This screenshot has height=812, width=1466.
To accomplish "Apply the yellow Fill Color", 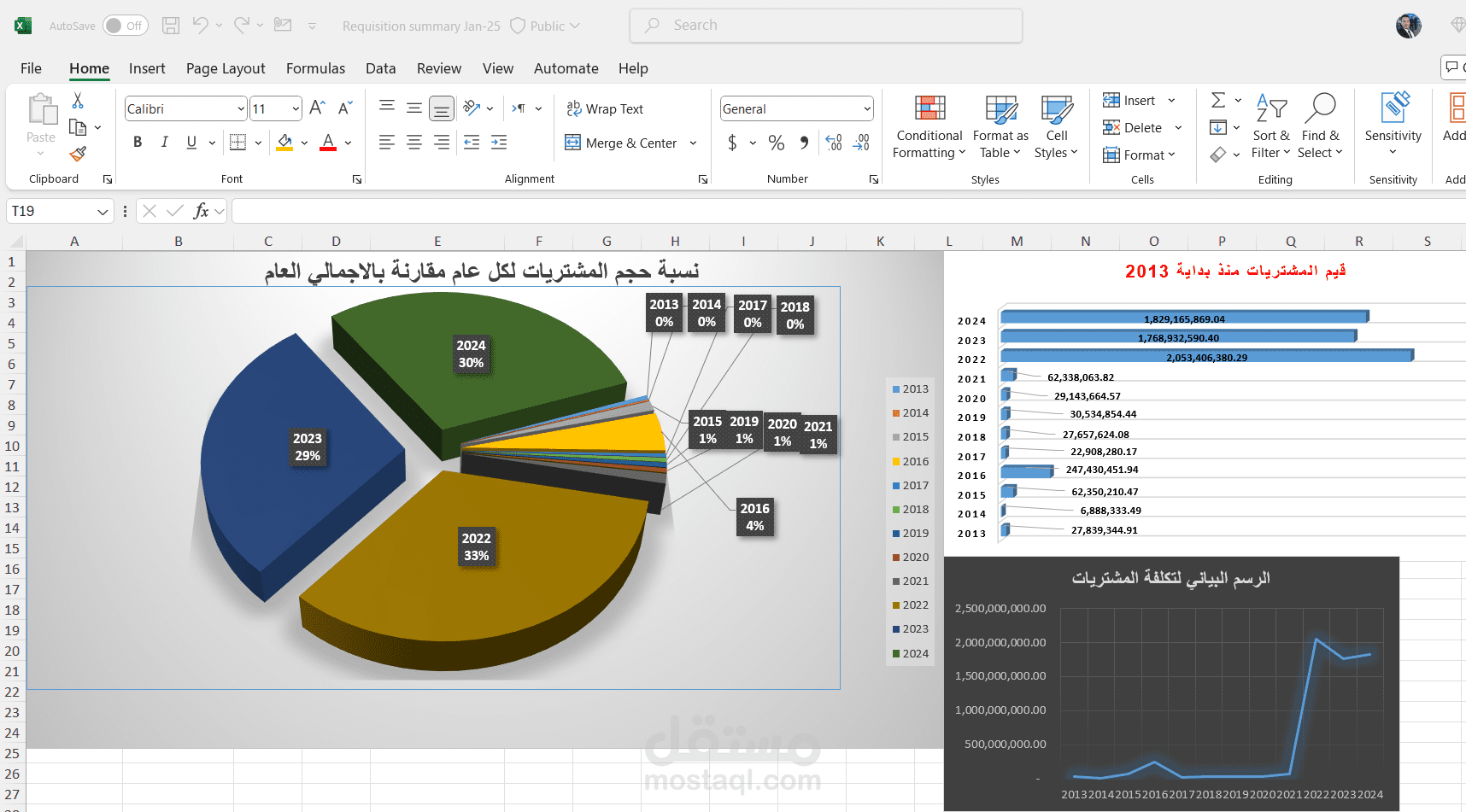I will coord(285,143).
